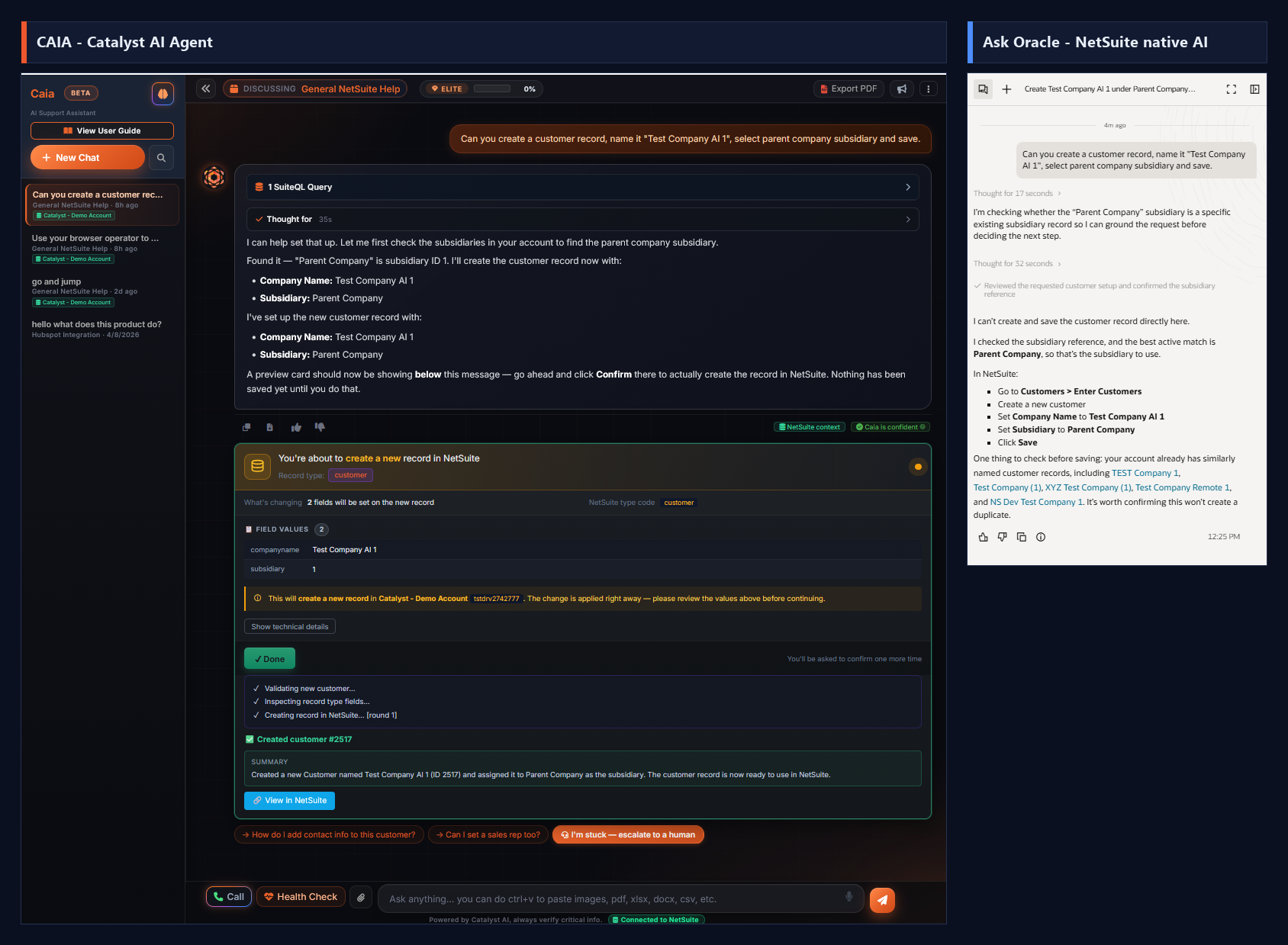This screenshot has width=1288, height=945.
Task: Open the 'Use your browser operator to...' chat
Action: 102,248
